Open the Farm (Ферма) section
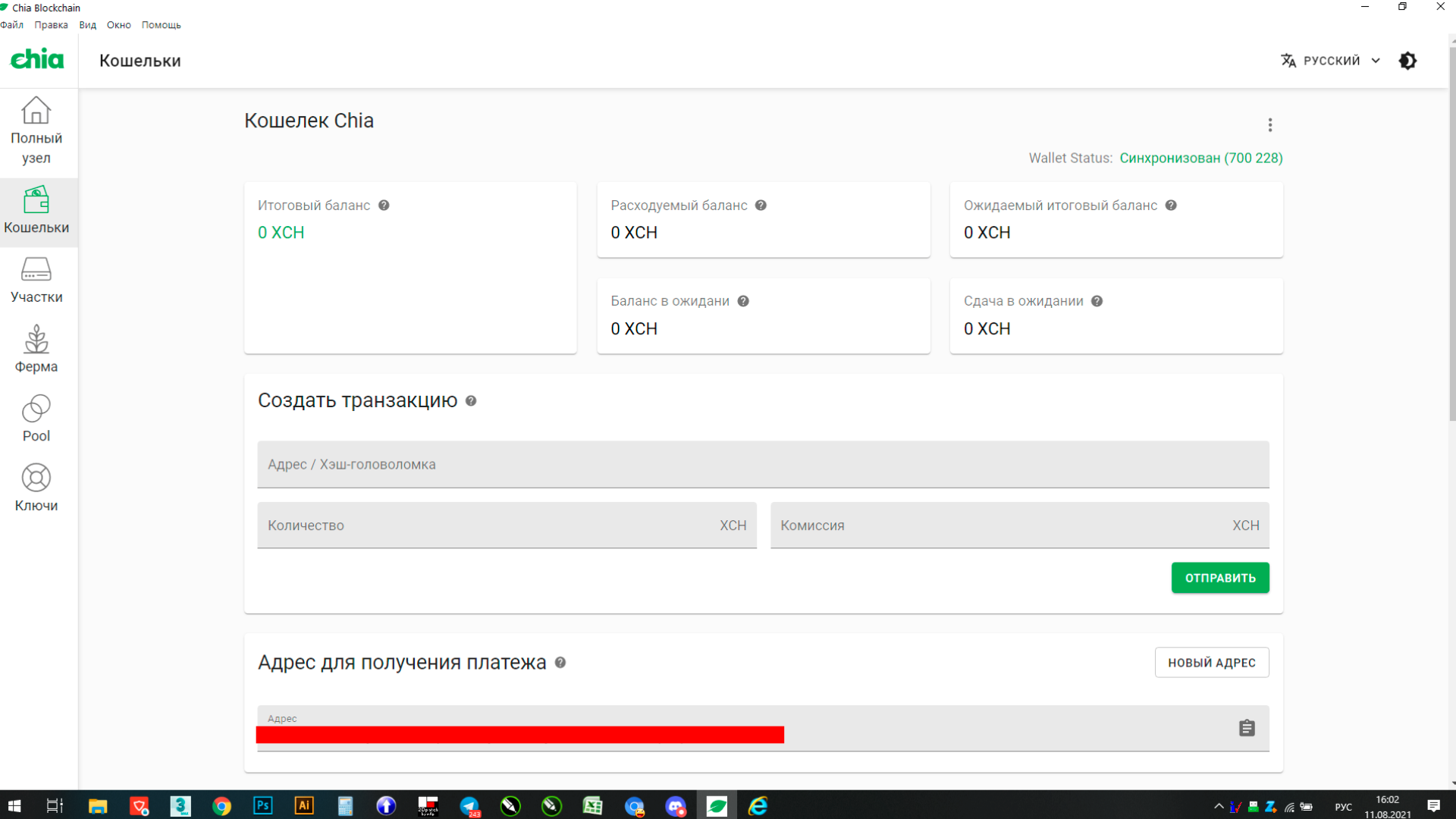The width and height of the screenshot is (1456, 819). (x=36, y=350)
